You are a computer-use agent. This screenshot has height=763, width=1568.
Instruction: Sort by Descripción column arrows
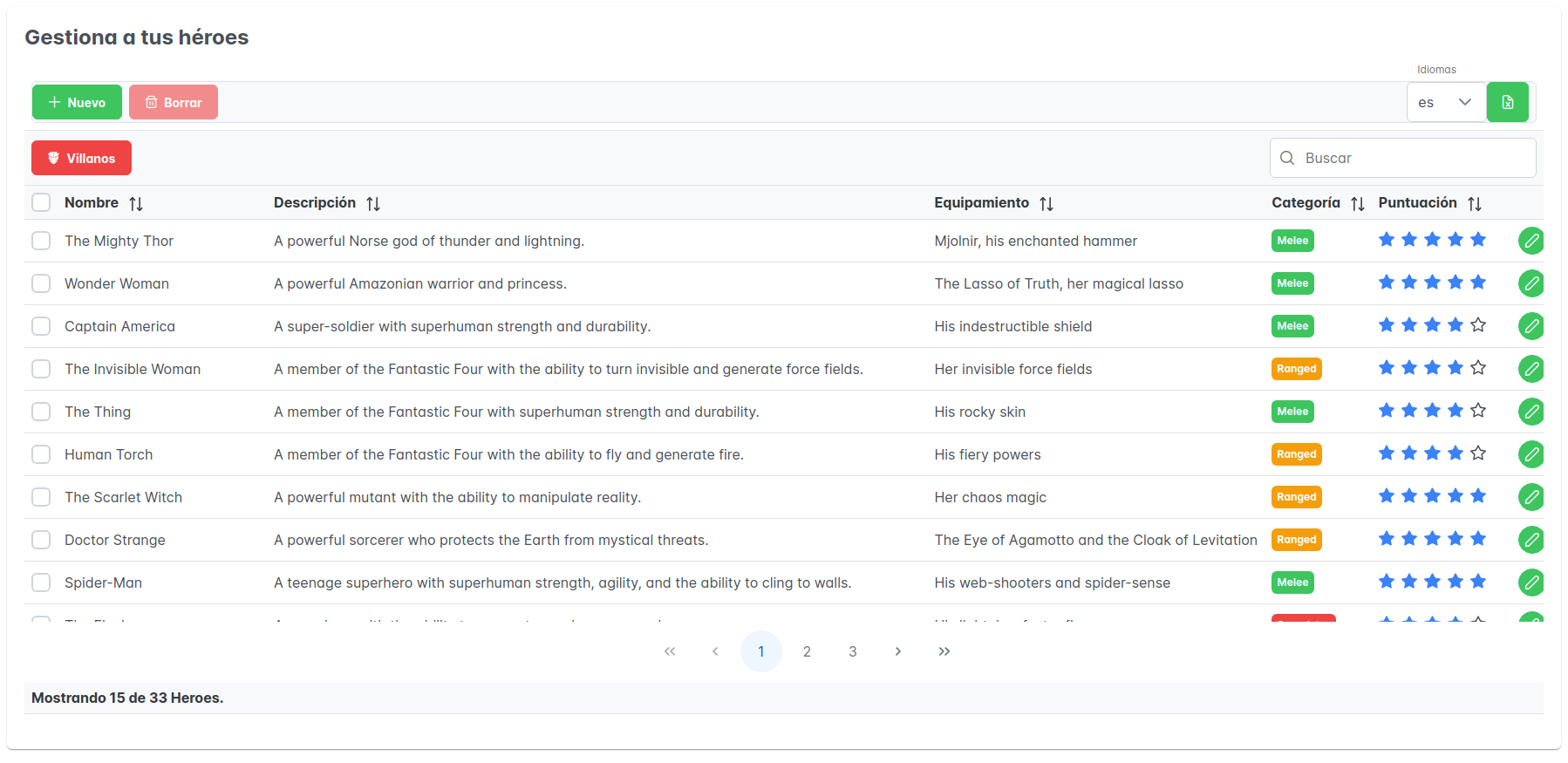coord(373,203)
